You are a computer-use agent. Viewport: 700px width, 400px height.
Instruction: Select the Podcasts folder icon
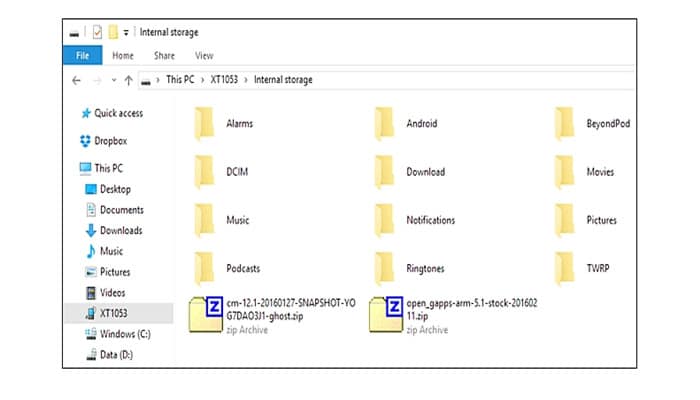click(x=204, y=268)
